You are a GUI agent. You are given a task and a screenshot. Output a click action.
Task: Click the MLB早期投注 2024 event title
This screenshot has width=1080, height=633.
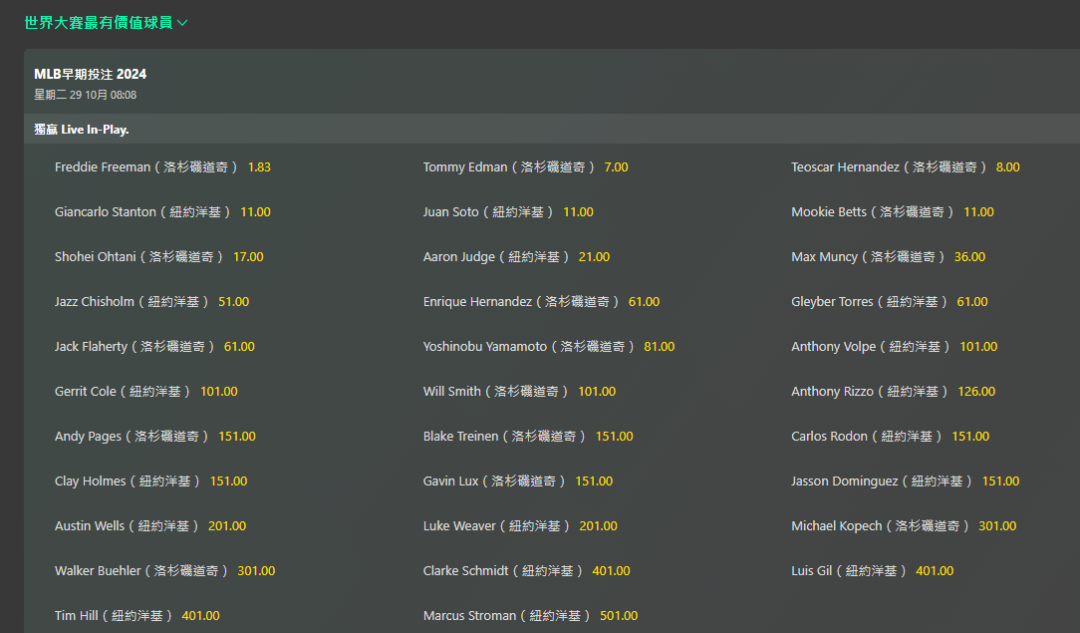point(90,74)
